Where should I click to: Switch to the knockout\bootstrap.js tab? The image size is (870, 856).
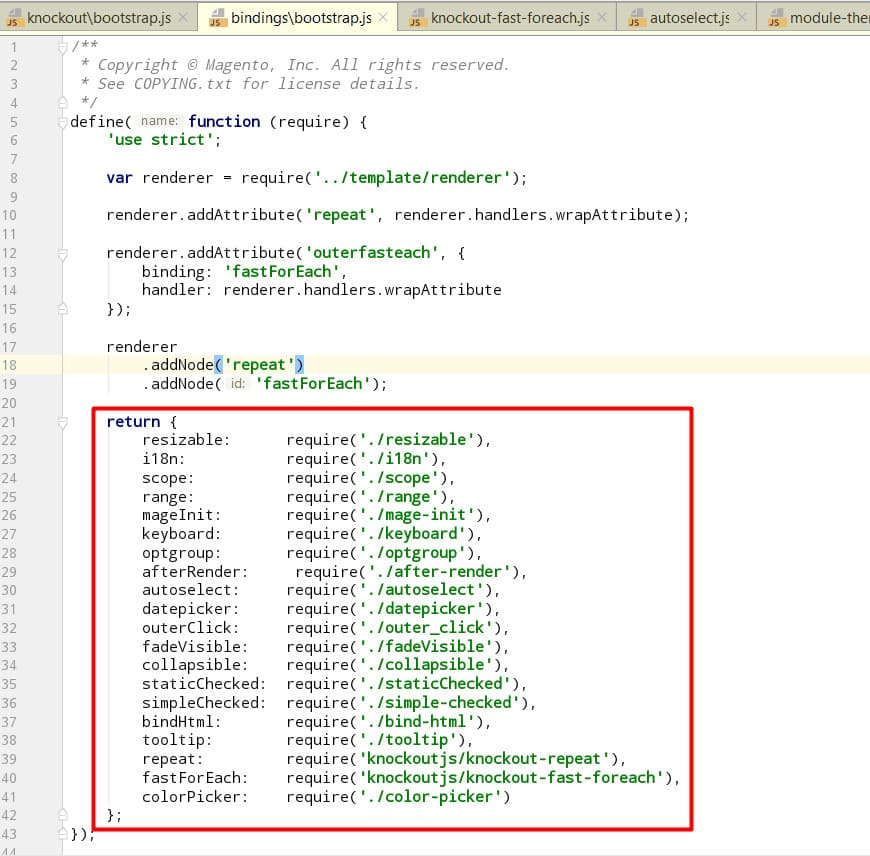pyautogui.click(x=100, y=18)
